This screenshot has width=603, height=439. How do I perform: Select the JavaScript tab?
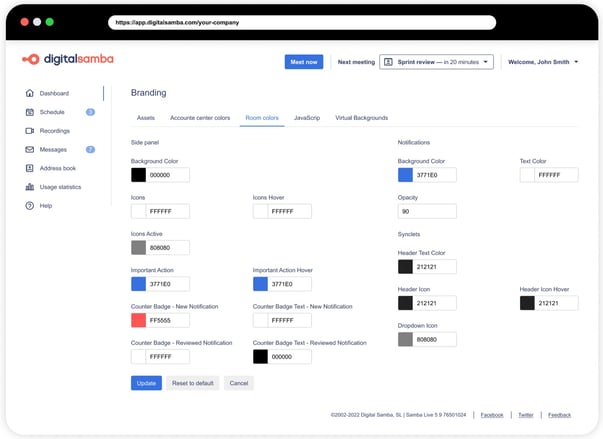point(307,118)
